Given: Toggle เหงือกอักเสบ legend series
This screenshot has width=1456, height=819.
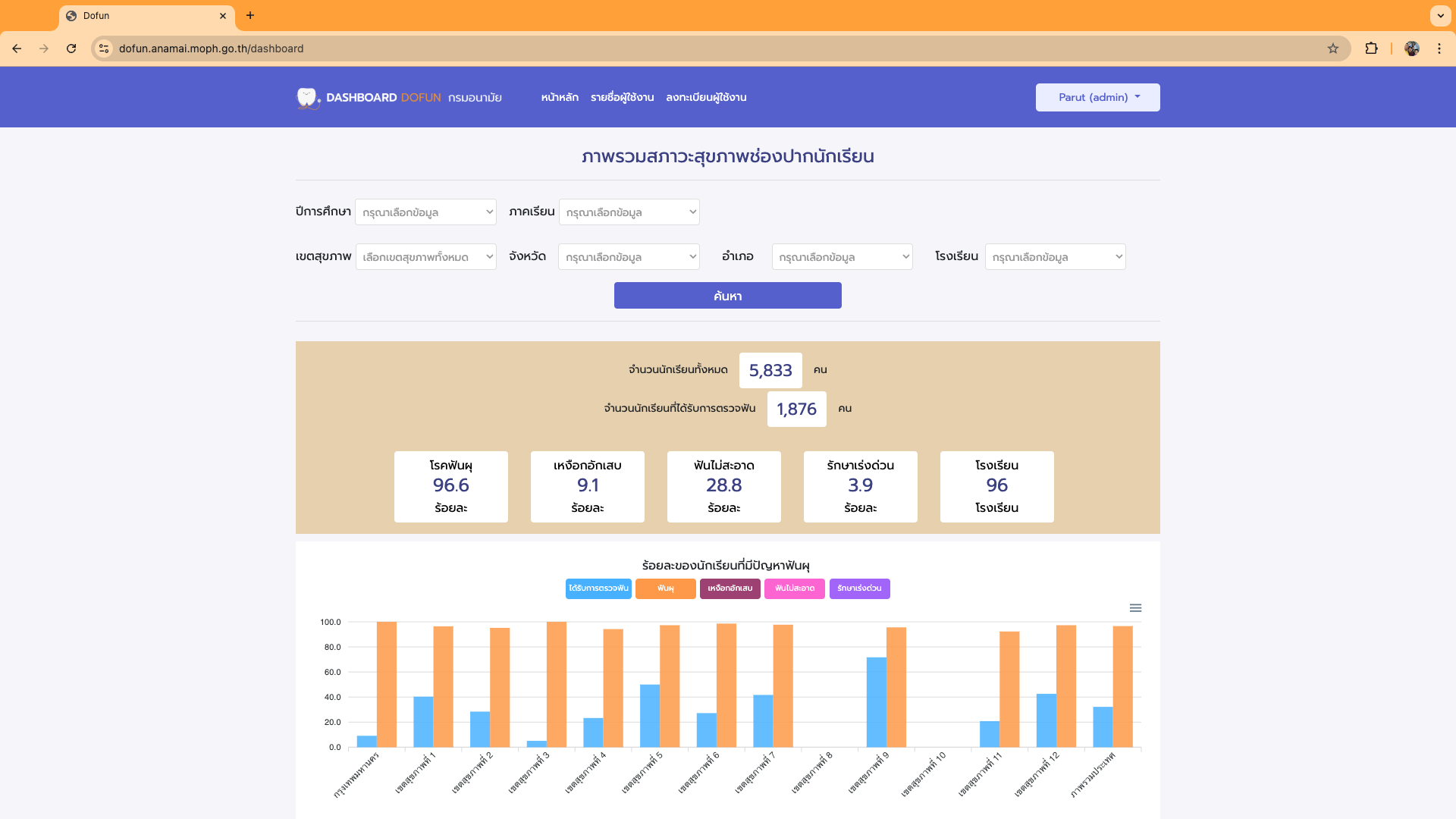Looking at the screenshot, I should coord(730,588).
